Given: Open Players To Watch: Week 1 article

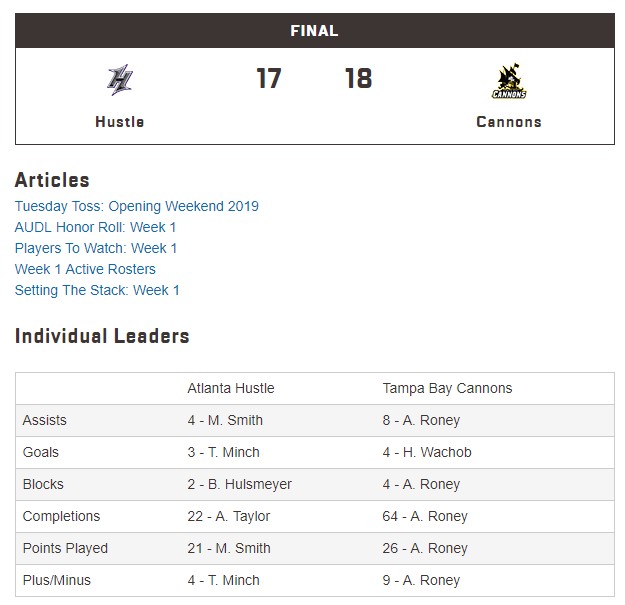Looking at the screenshot, I should pos(96,248).
